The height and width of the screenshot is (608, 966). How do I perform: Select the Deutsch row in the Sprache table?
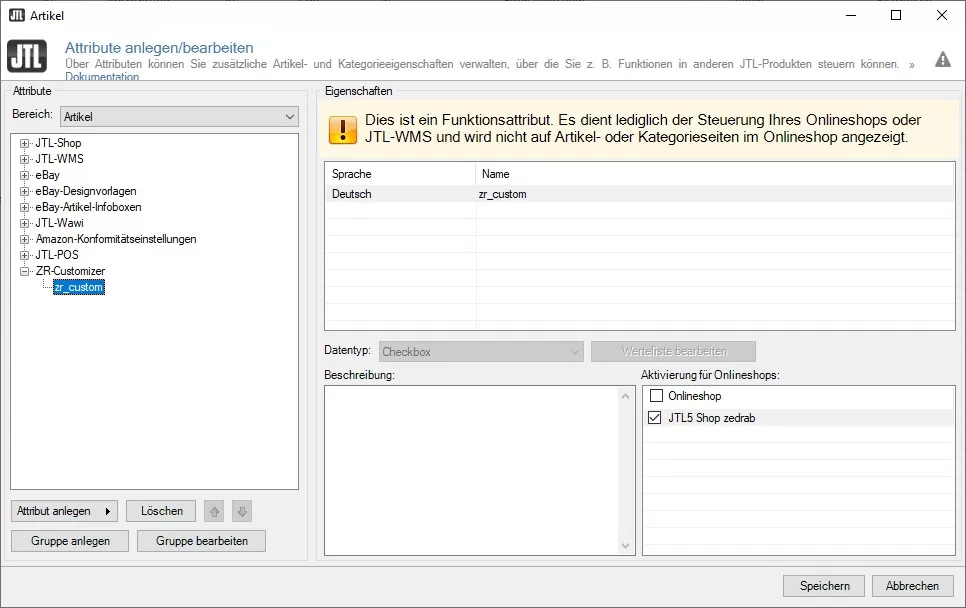point(400,194)
